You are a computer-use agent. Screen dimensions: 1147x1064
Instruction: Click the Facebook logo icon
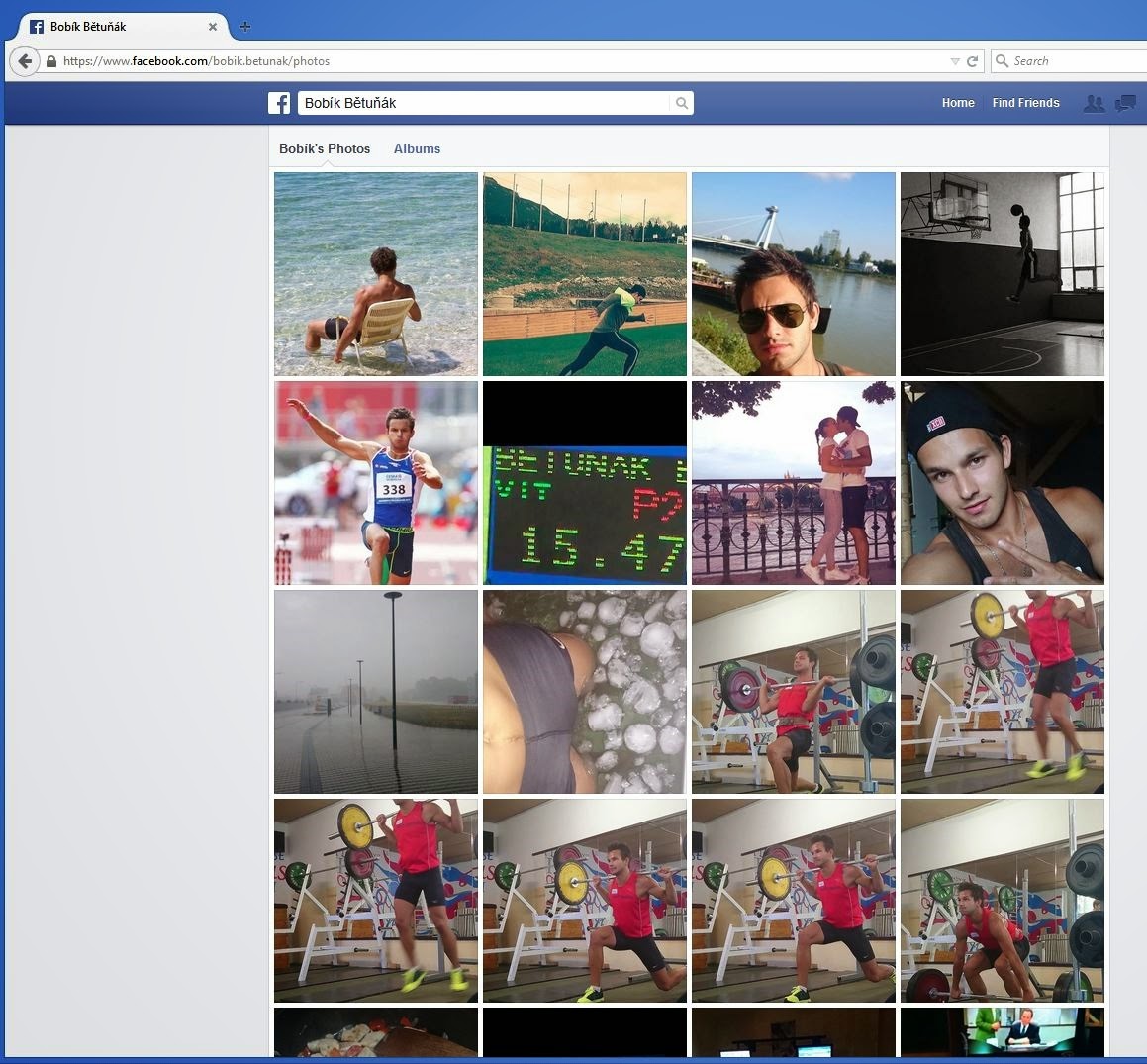(279, 103)
